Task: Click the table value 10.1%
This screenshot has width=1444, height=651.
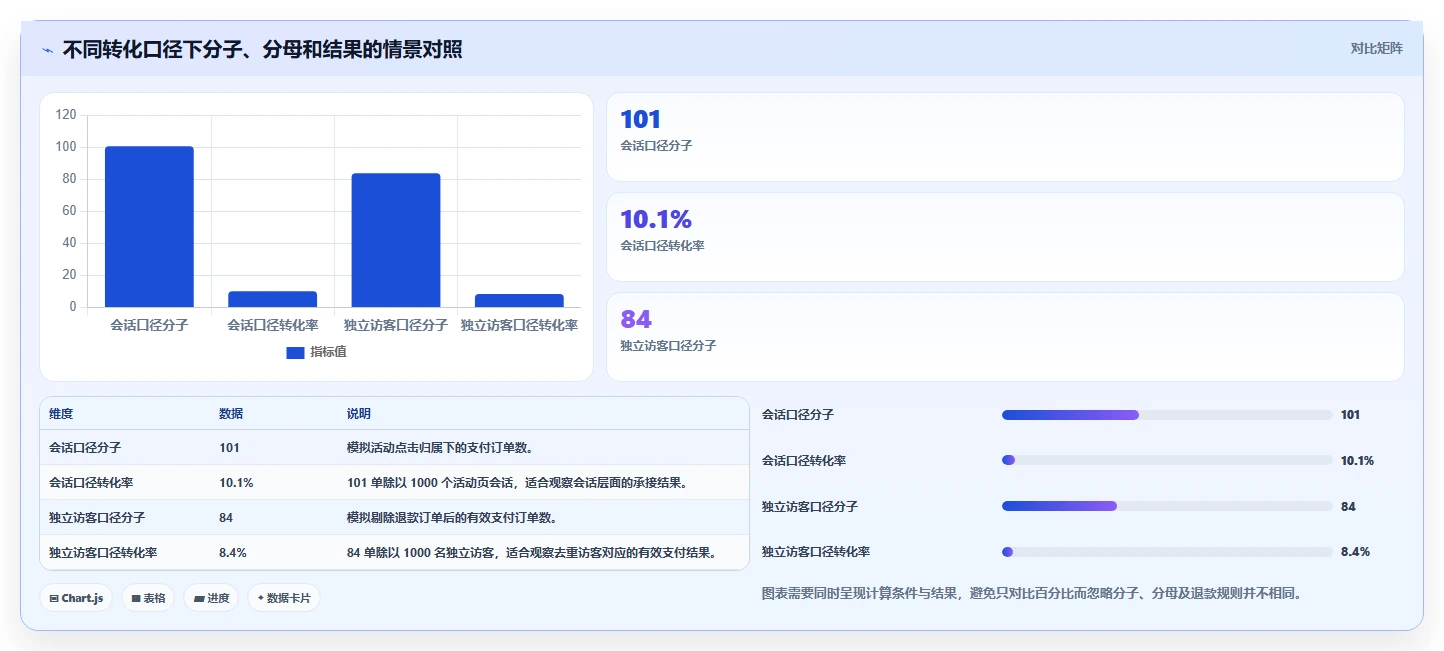Action: 236,483
